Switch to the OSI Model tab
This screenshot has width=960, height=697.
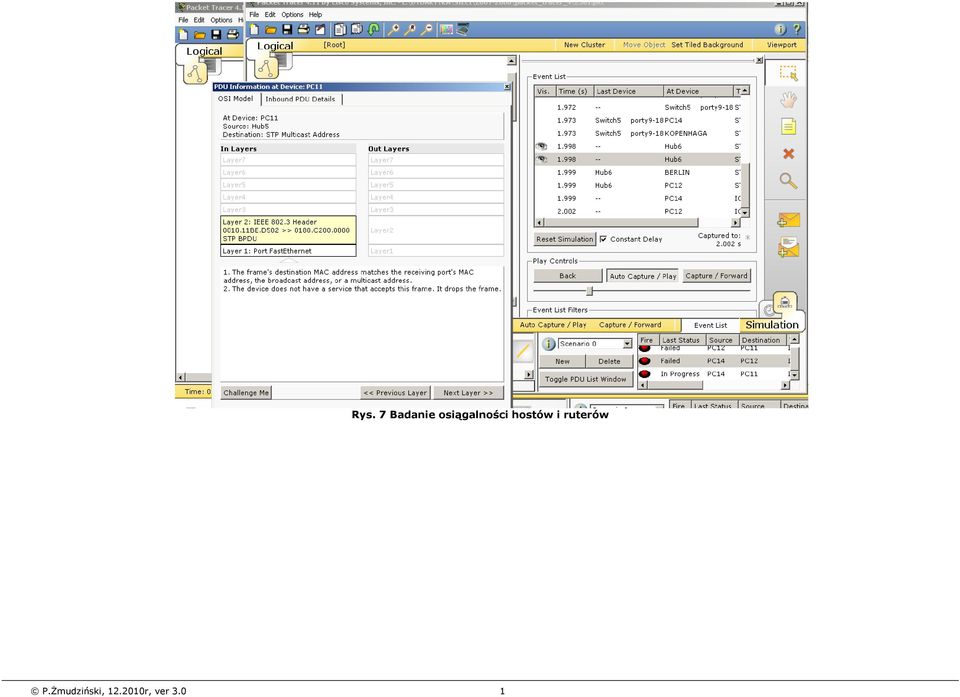[x=236, y=99]
